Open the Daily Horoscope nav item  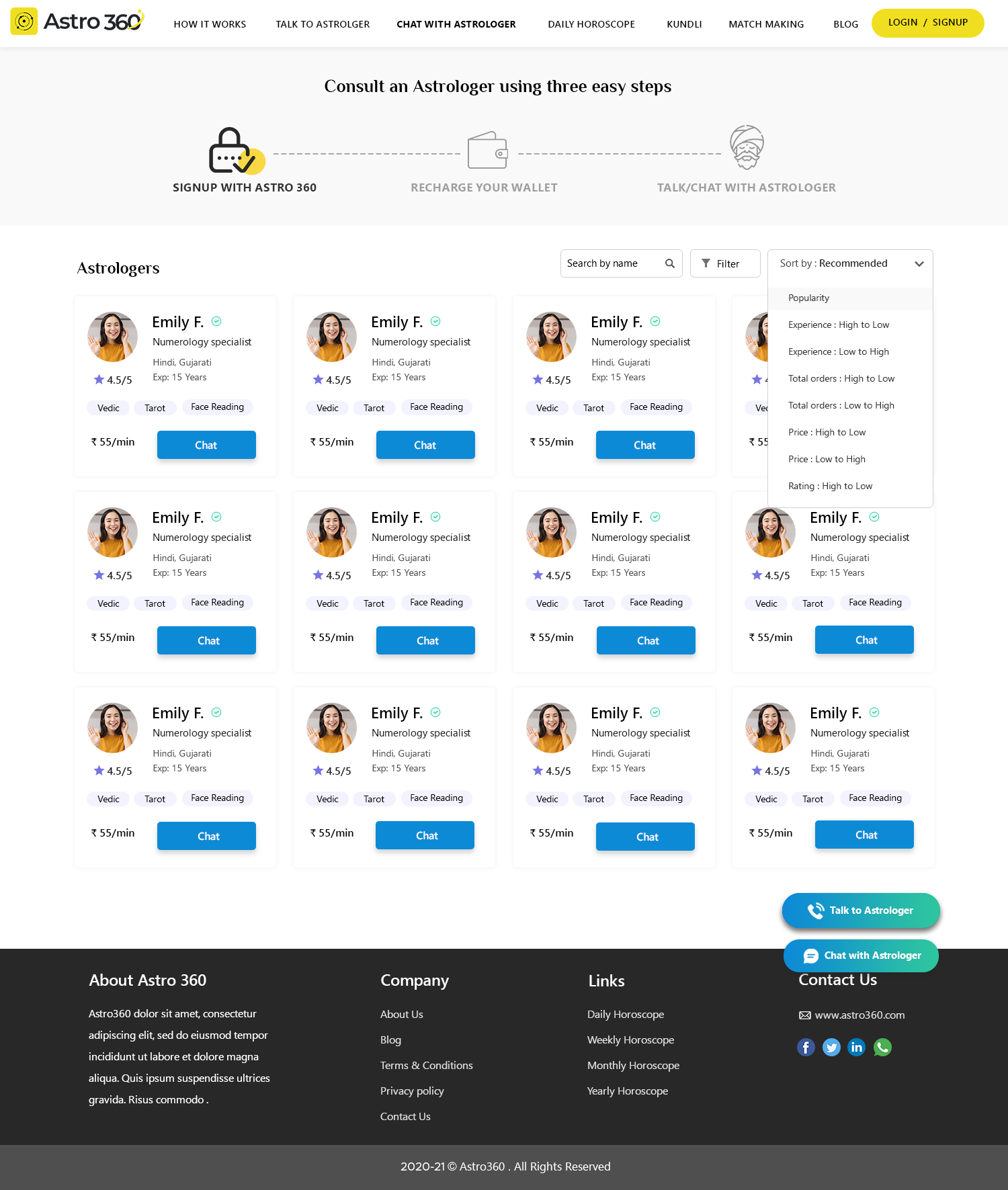click(591, 24)
